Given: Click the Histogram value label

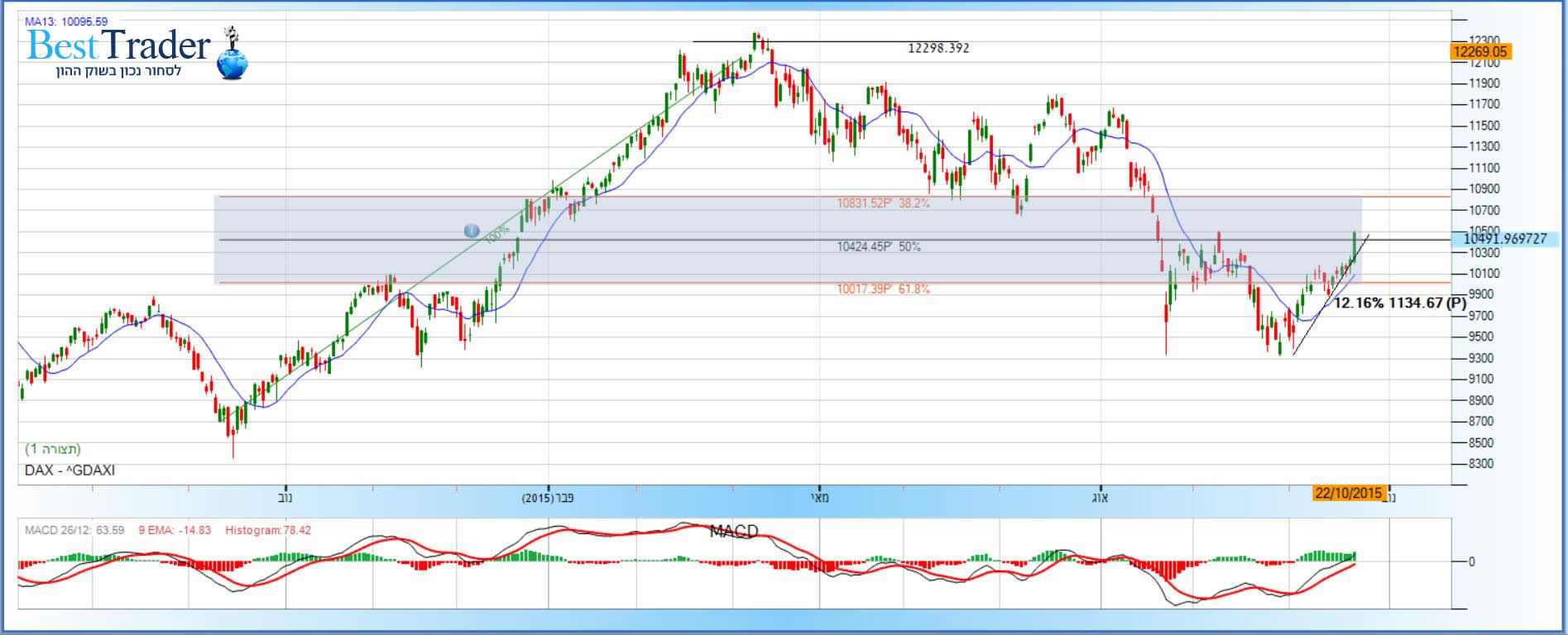Looking at the screenshot, I should coord(268,530).
